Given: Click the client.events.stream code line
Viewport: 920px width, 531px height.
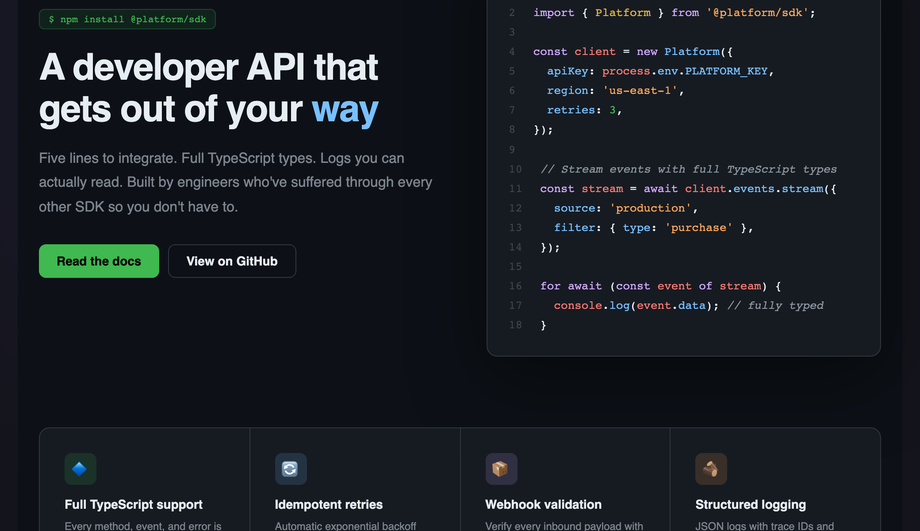Looking at the screenshot, I should [688, 188].
